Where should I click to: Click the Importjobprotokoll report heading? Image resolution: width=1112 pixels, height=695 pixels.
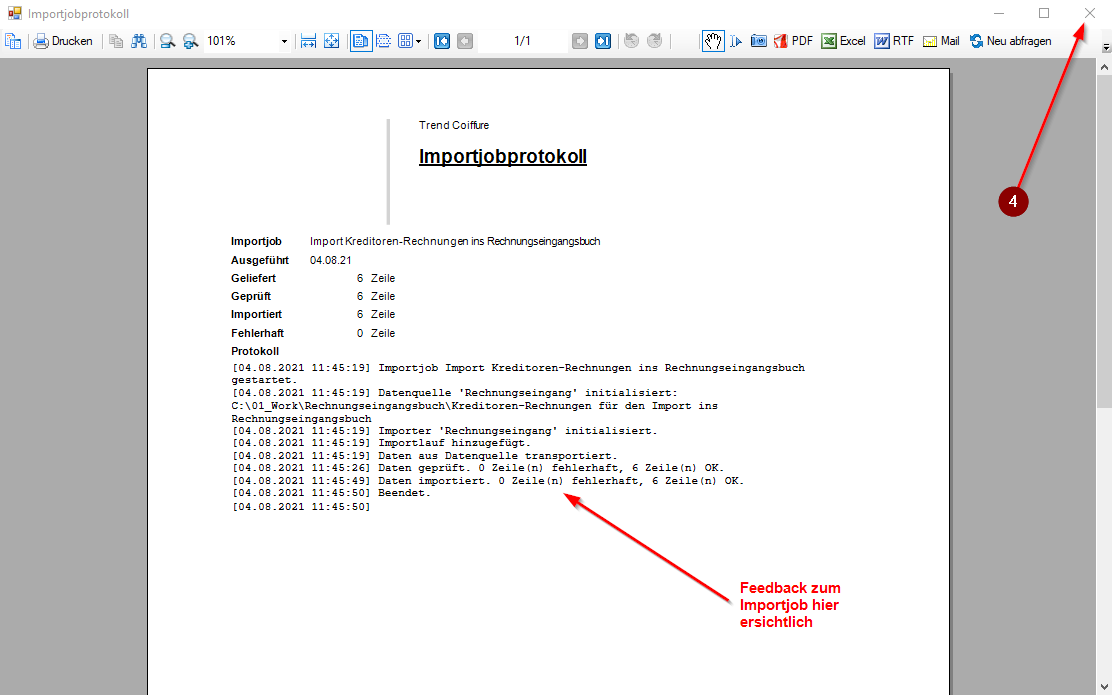click(x=503, y=157)
